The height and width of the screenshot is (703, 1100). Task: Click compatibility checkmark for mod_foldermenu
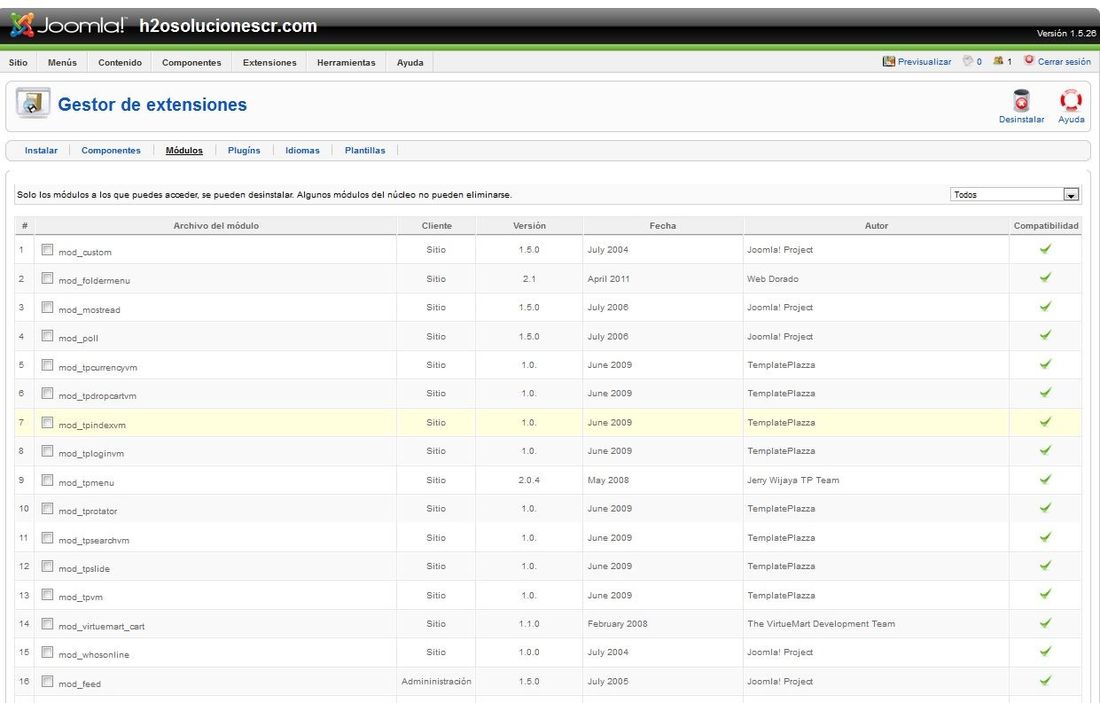tap(1045, 277)
